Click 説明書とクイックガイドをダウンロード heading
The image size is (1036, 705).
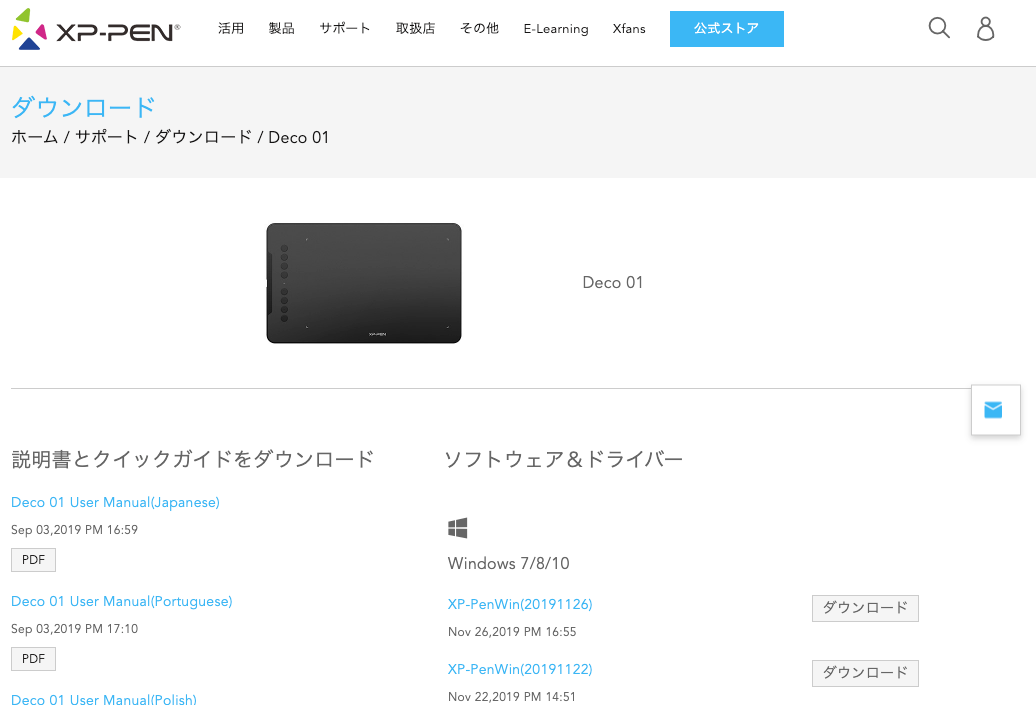click(193, 459)
